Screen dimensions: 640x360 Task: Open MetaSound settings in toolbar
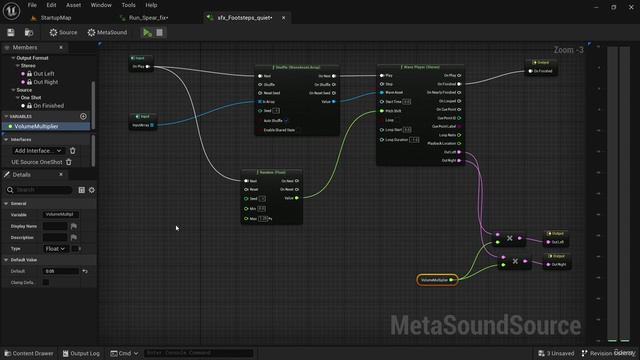107,32
